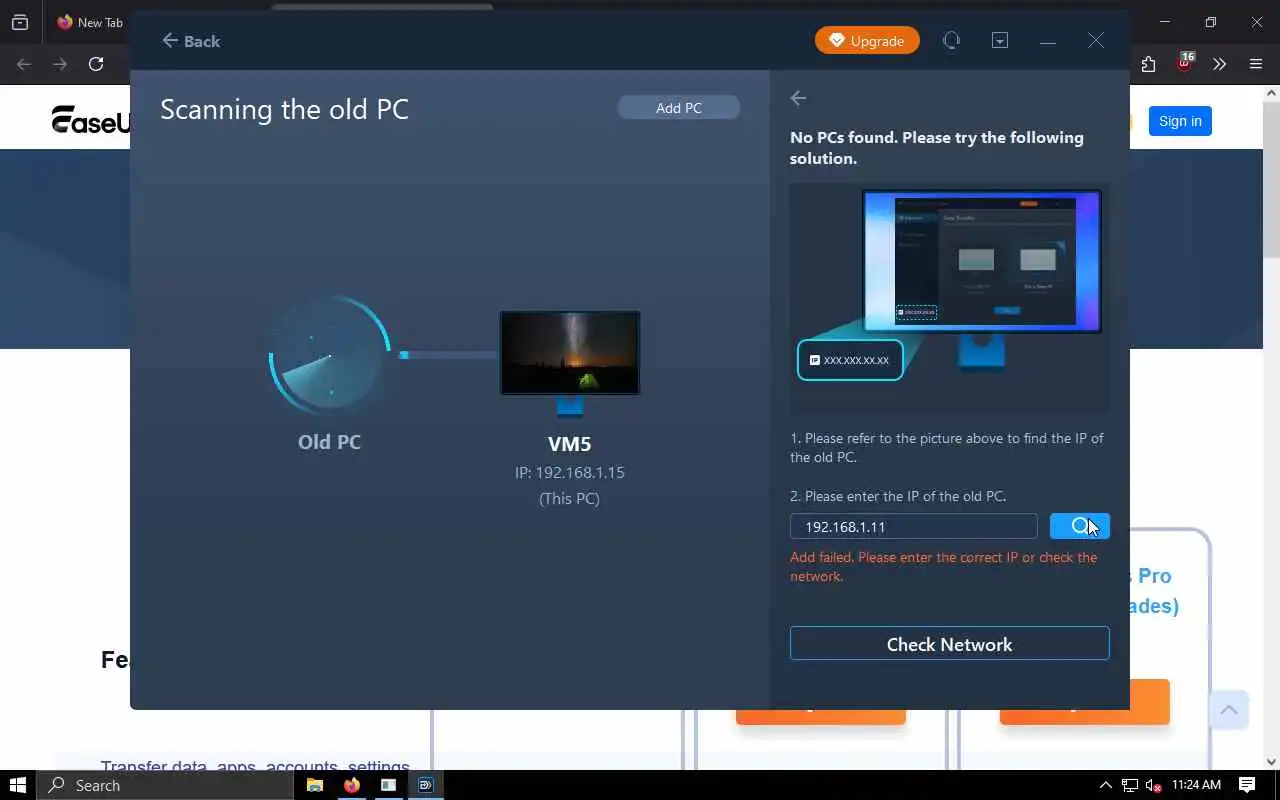1280x800 pixels.
Task: Open the dropdown menu icon in title bar
Action: click(x=1000, y=40)
